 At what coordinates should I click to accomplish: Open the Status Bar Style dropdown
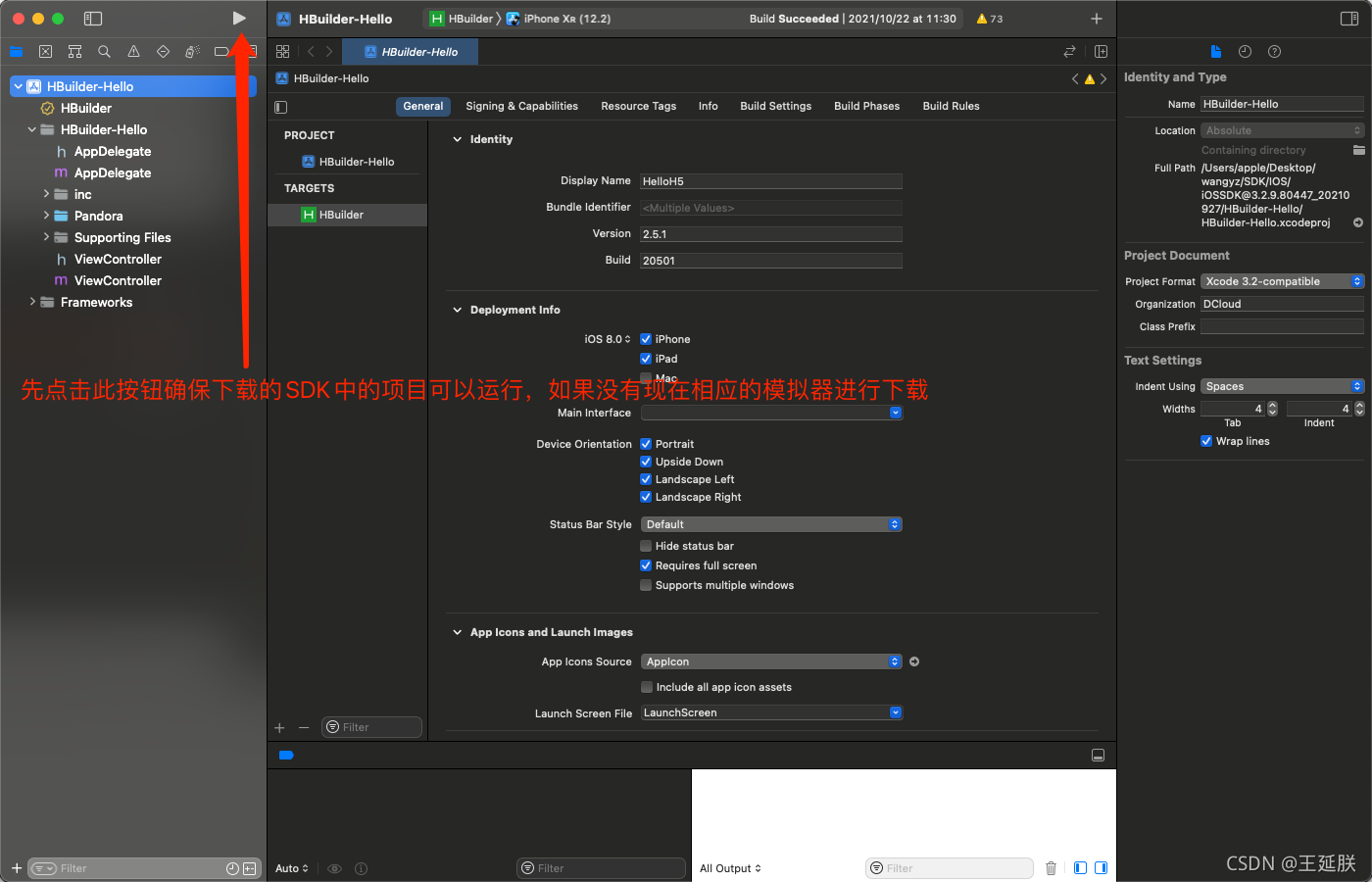click(771, 524)
